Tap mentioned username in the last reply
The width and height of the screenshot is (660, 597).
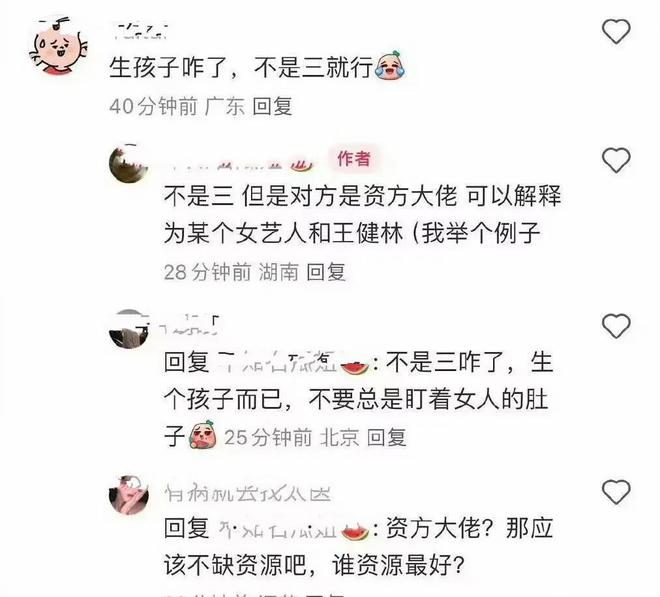(x=292, y=528)
